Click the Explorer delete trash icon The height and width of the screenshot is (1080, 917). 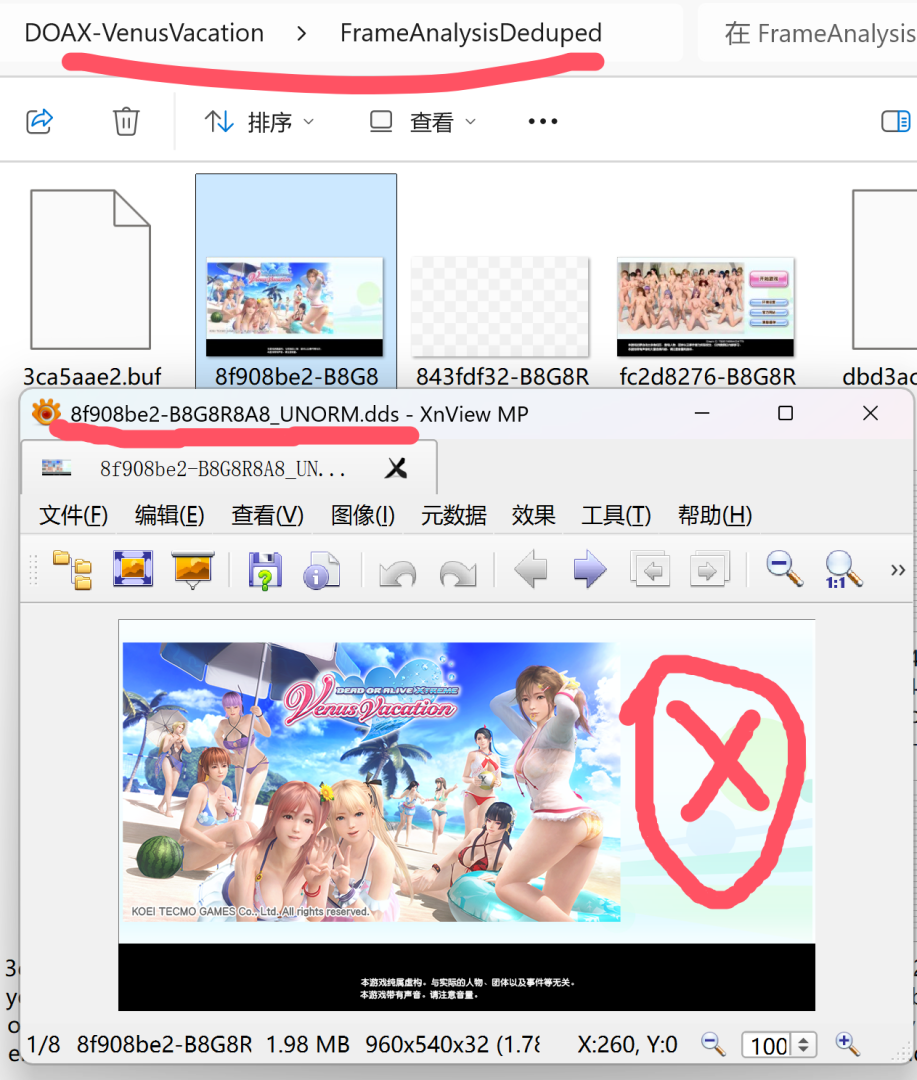coord(126,122)
